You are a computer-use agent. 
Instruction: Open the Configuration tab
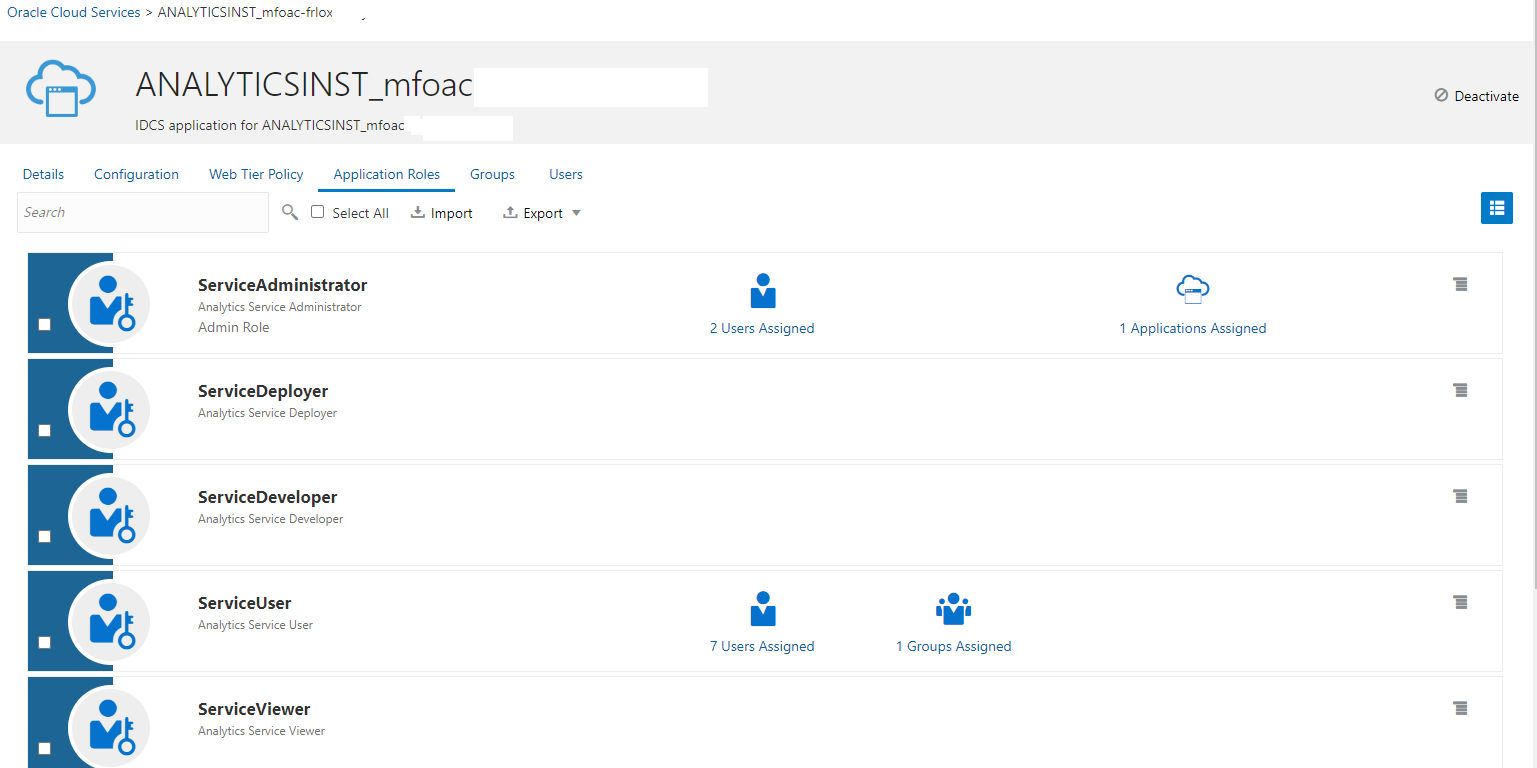click(x=136, y=174)
